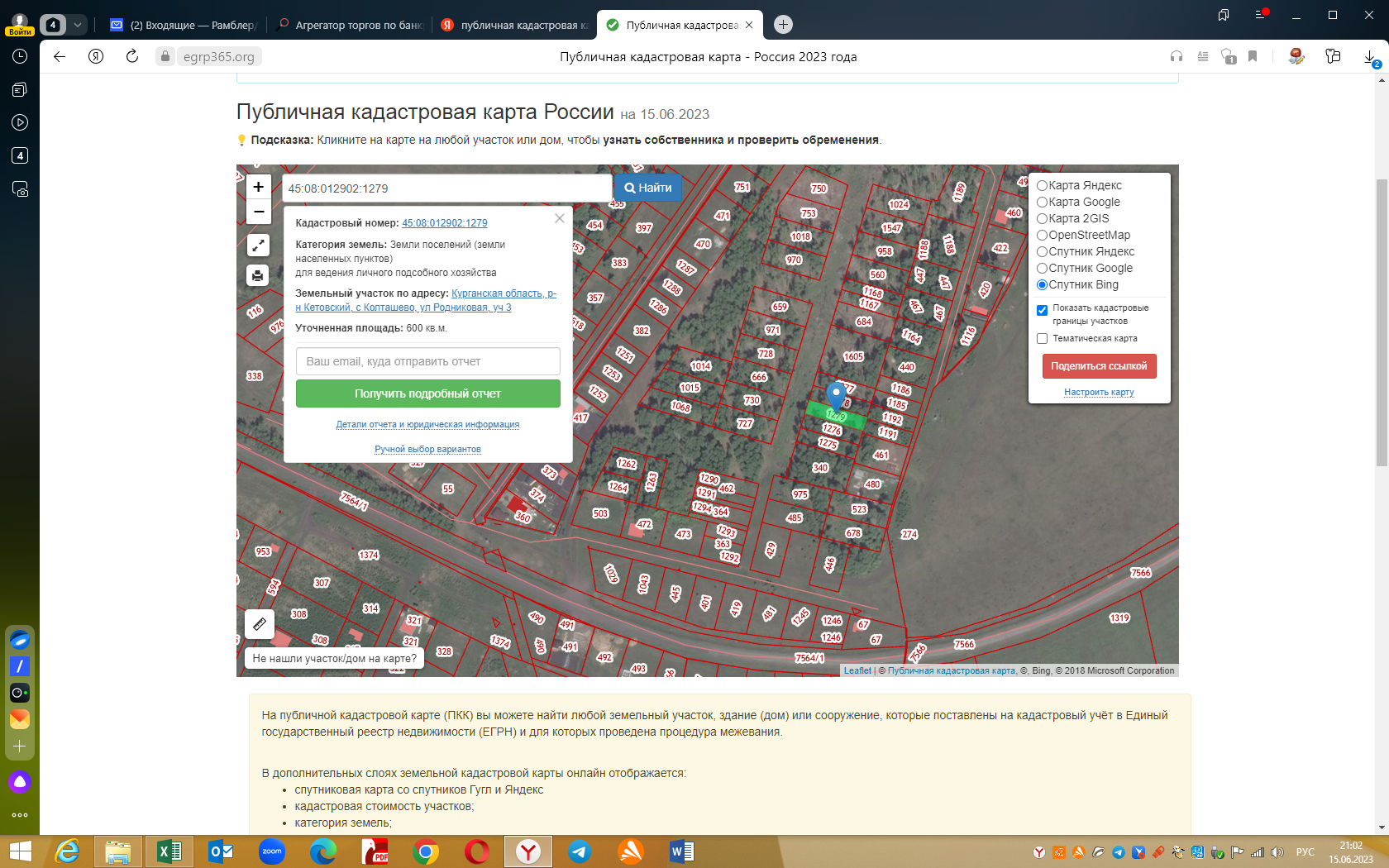Switch to Входящие Рамблер tab

coord(184,25)
